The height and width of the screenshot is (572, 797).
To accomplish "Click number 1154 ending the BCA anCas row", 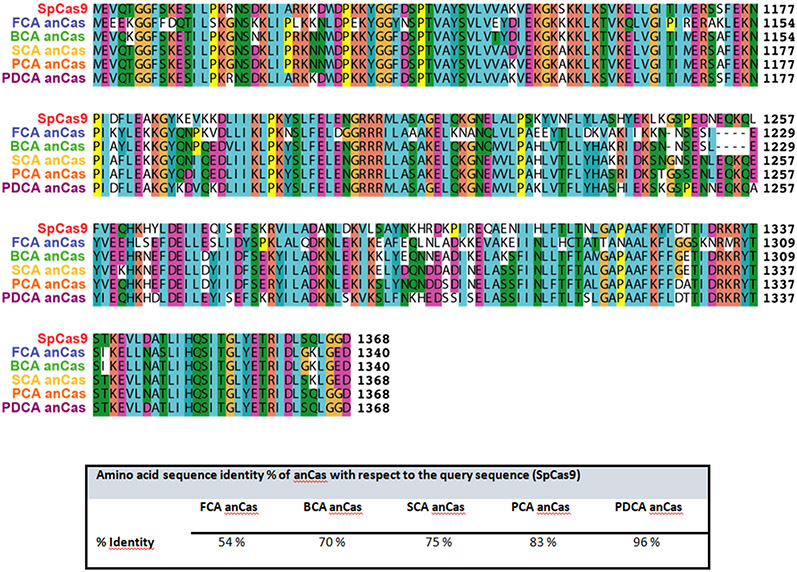I will tap(778, 37).
